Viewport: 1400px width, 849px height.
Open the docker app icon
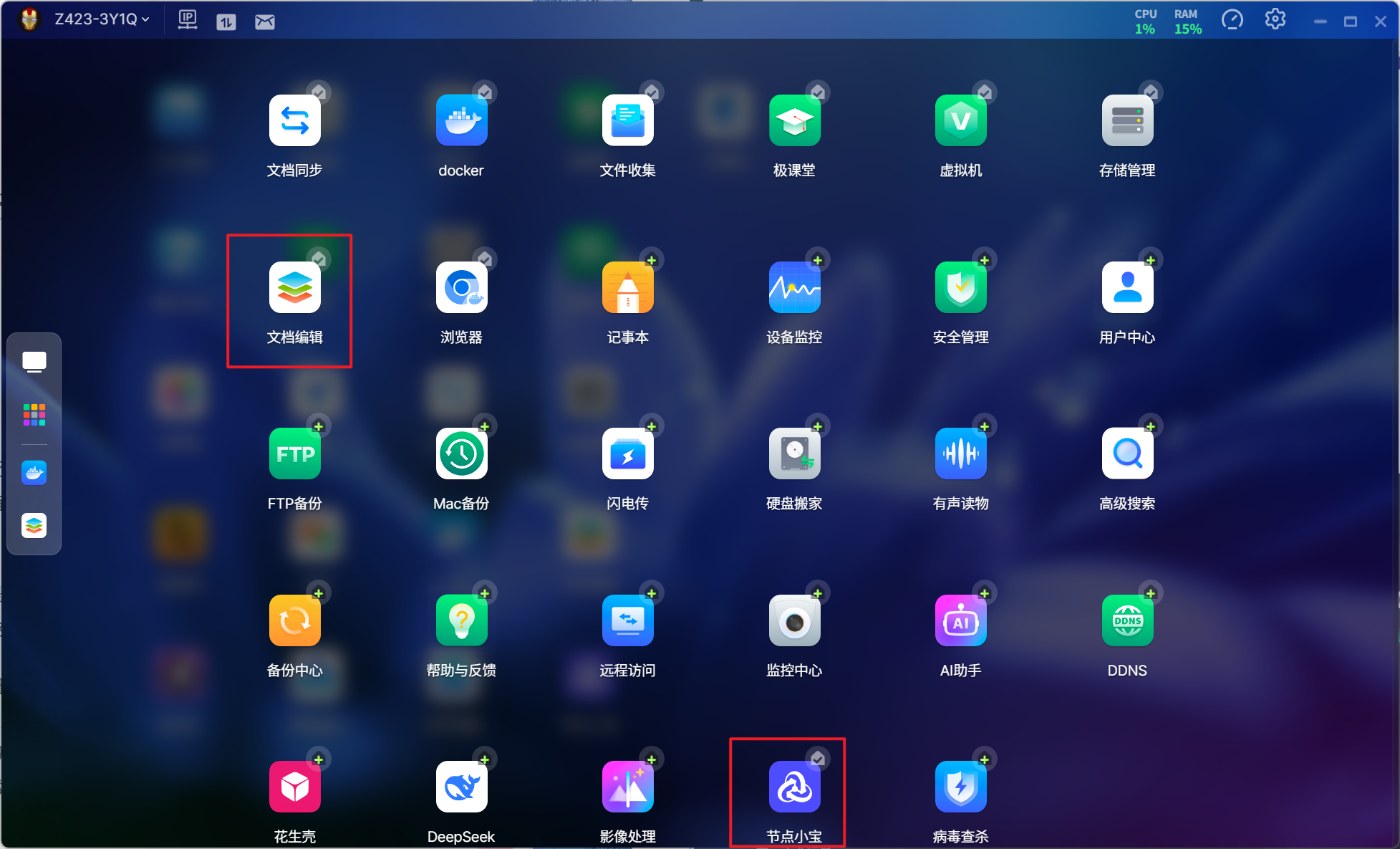point(461,120)
